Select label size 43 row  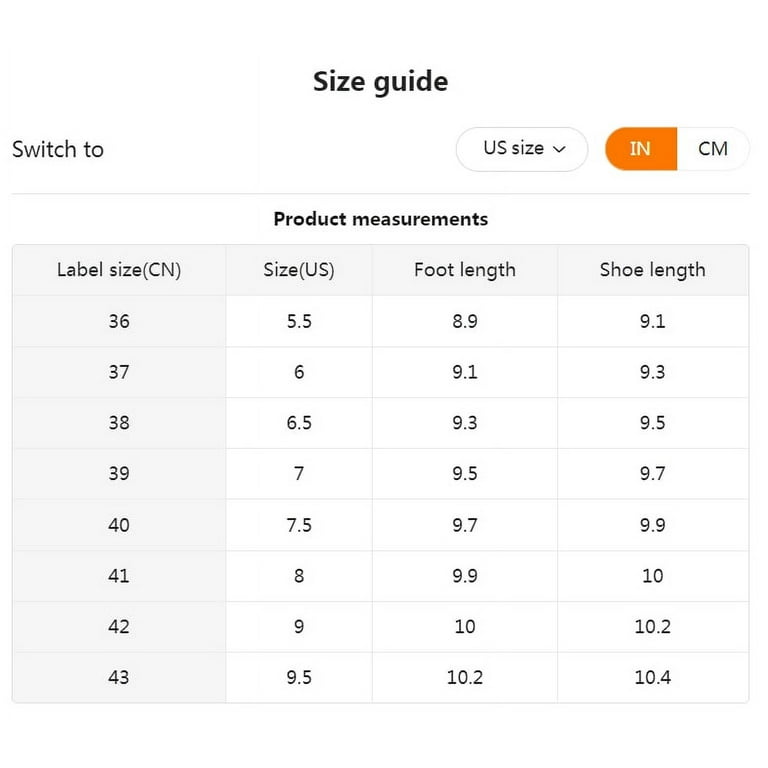coord(381,678)
